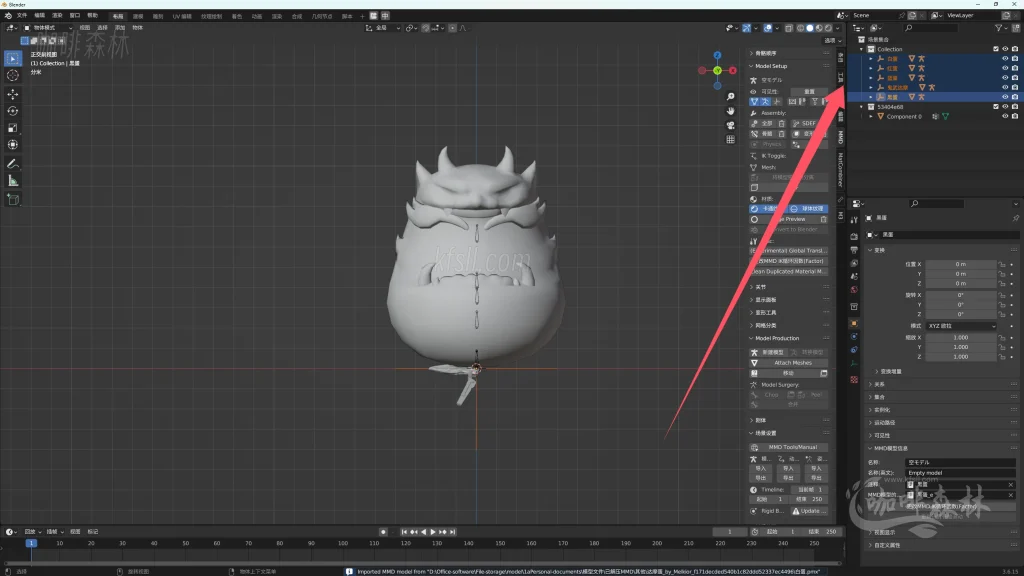Expand the Component 0 tree item
The height and width of the screenshot is (576, 1024).
pos(872,117)
